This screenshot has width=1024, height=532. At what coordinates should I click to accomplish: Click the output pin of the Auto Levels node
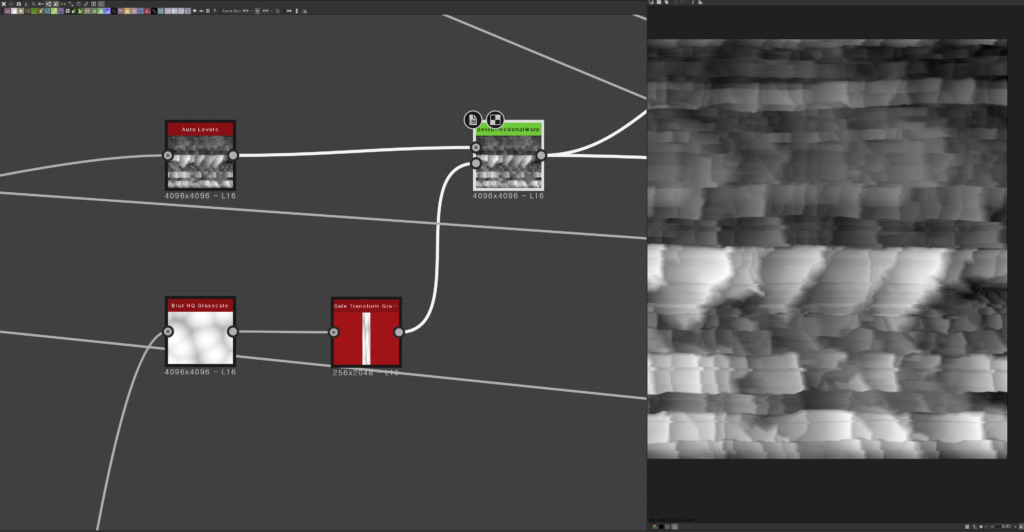point(232,155)
